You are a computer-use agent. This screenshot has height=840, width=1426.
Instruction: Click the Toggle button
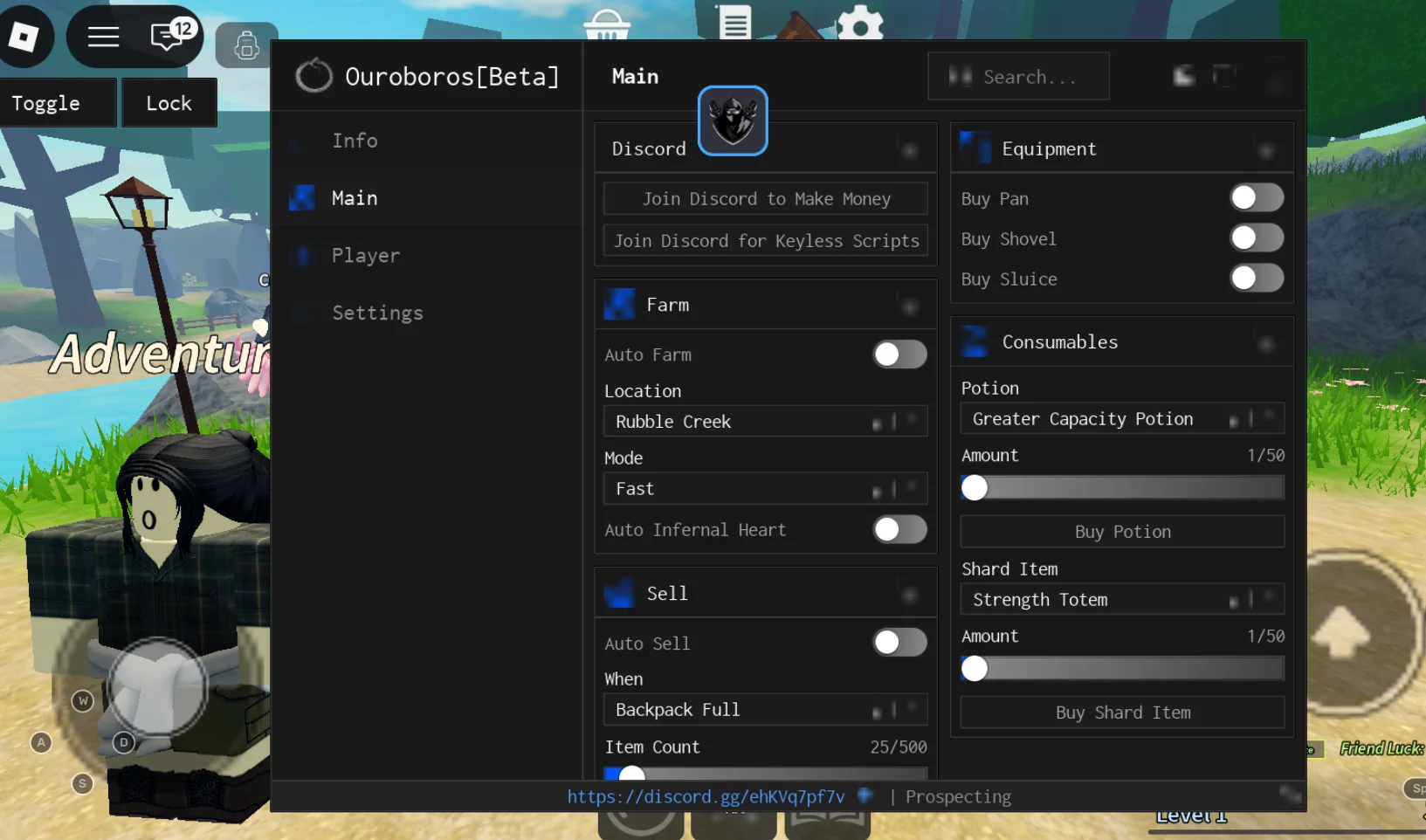(58, 103)
